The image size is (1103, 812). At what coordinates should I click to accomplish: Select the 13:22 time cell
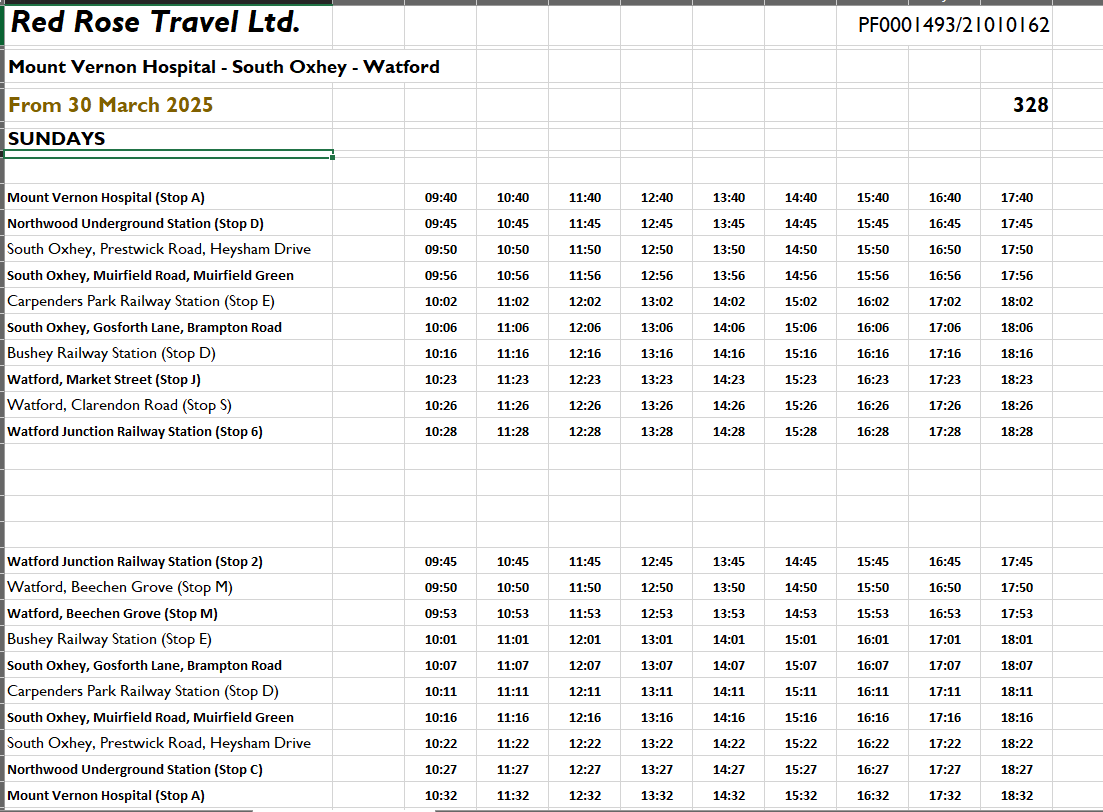point(657,744)
